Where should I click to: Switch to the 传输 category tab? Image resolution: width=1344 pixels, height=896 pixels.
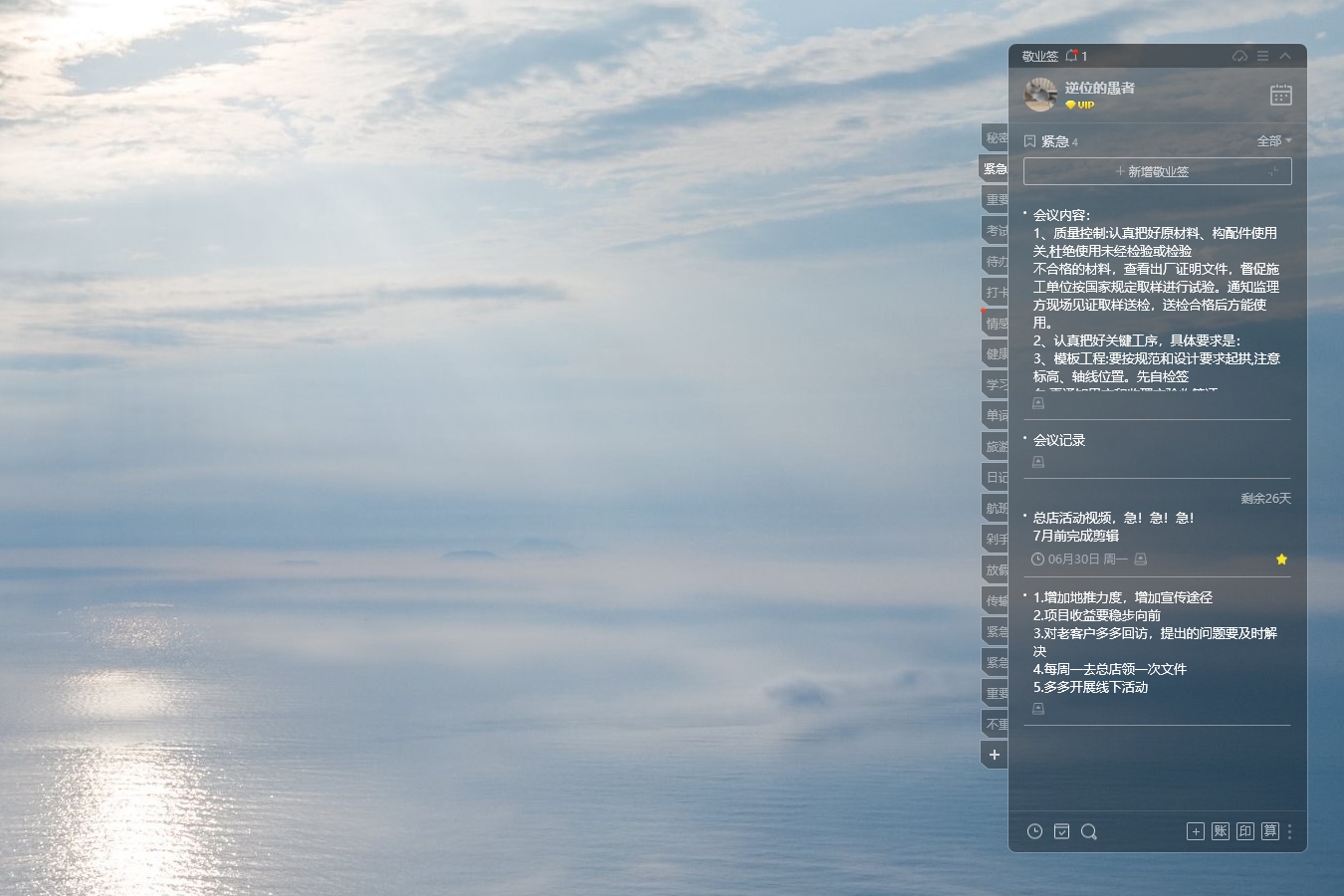tap(996, 600)
